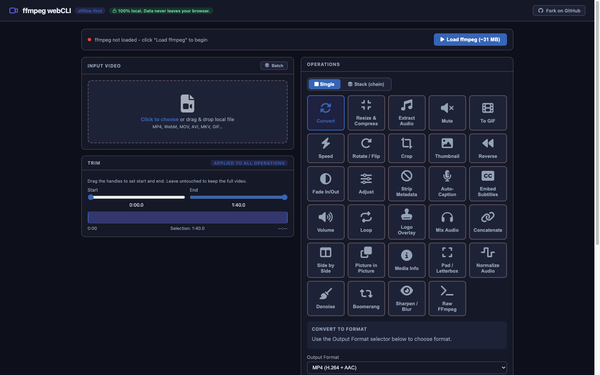Select Strip Metadata operation
The height and width of the screenshot is (375, 600).
click(407, 184)
